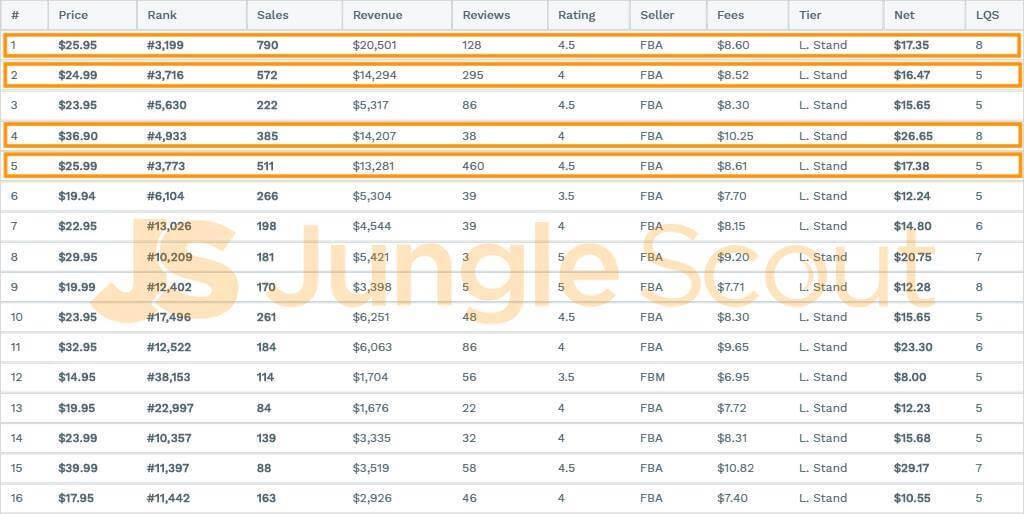Viewport: 1024px width, 514px height.
Task: Click the Revenue column header
Action: click(x=377, y=15)
